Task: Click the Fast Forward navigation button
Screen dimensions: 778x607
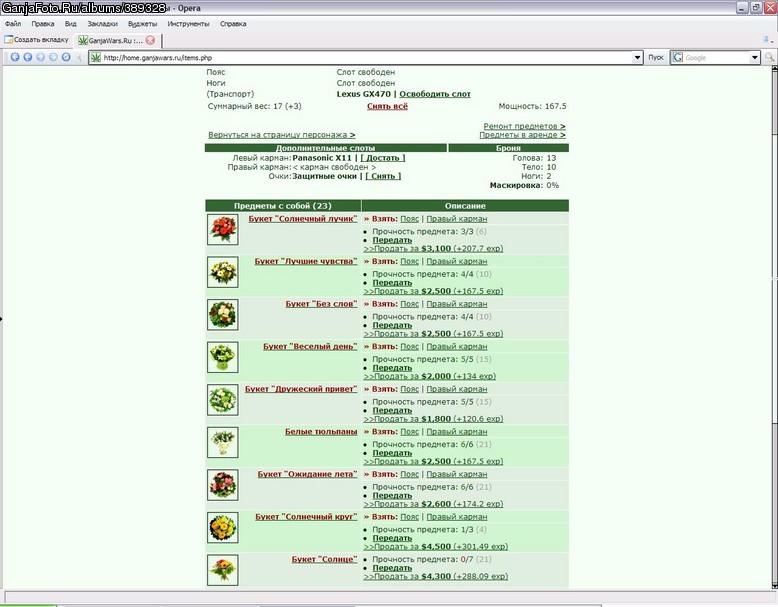Action: click(x=53, y=58)
